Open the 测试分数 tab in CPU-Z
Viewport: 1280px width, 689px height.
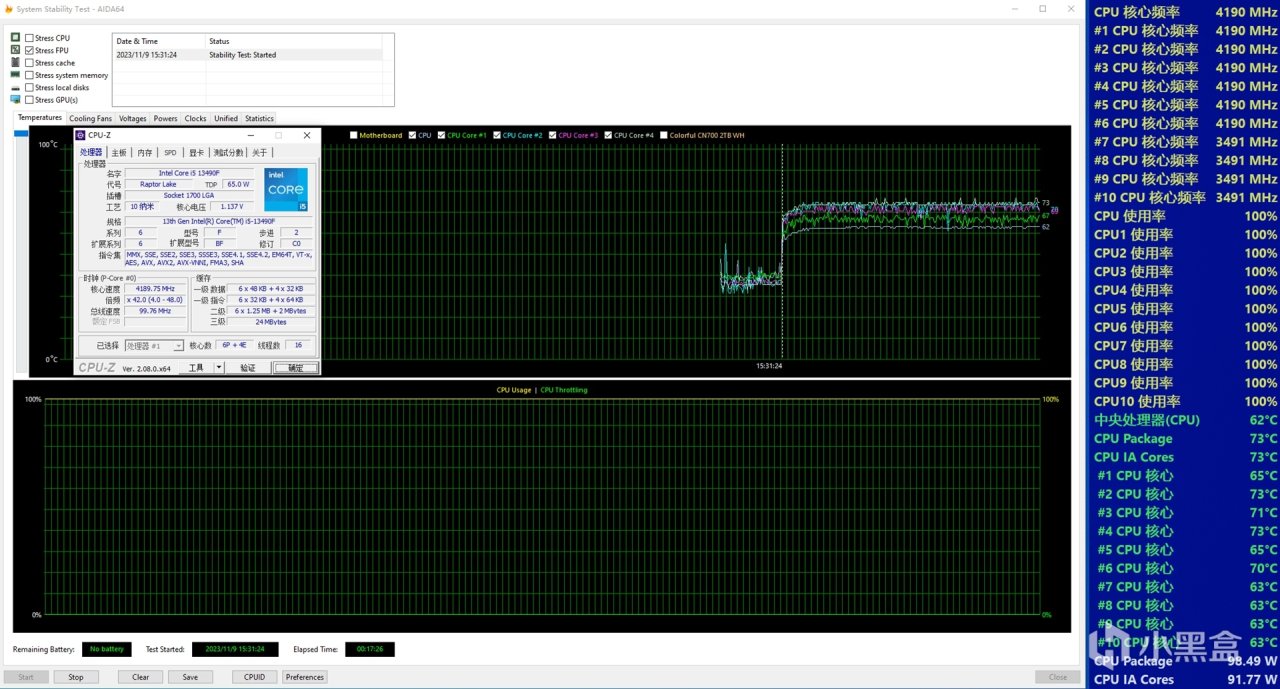tap(228, 152)
